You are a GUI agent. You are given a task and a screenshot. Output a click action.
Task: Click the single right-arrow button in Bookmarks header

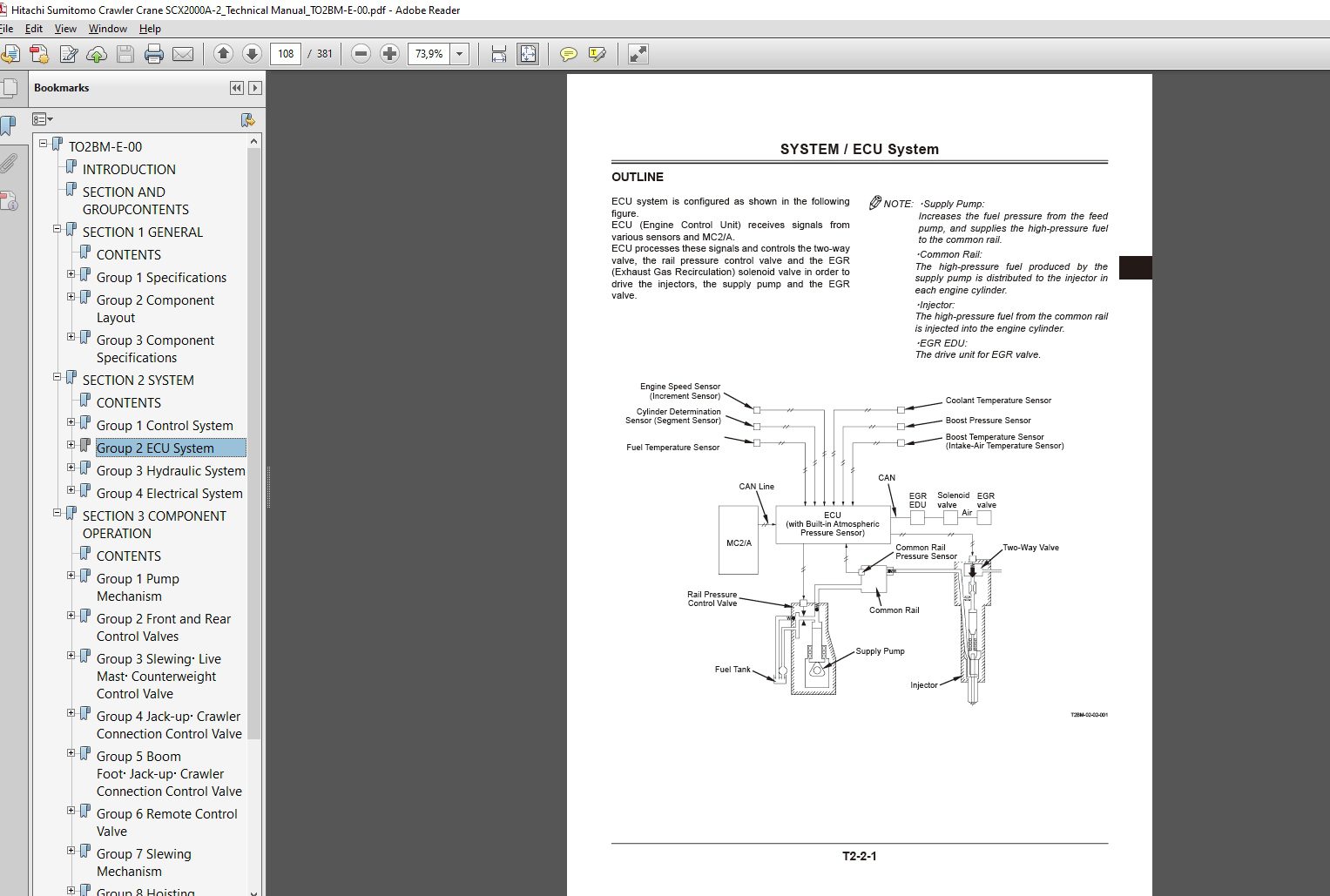click(255, 88)
